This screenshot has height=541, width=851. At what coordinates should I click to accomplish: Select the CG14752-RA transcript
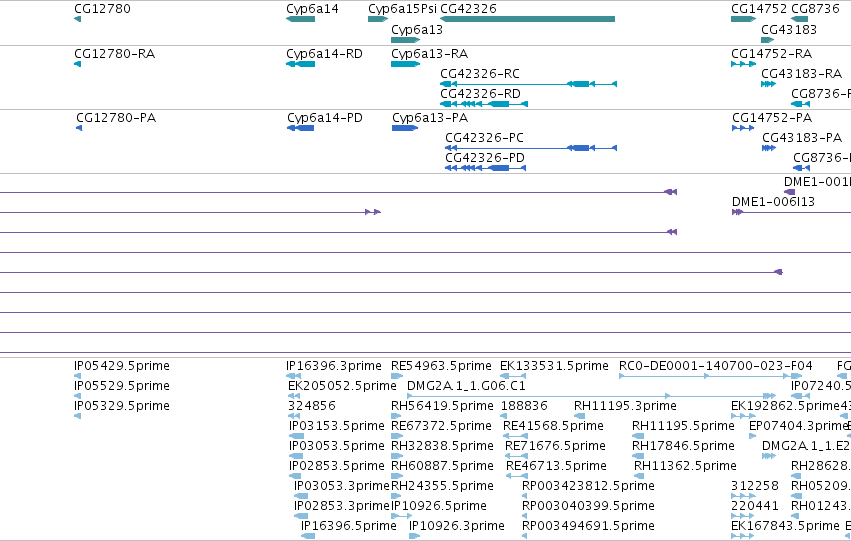point(744,64)
